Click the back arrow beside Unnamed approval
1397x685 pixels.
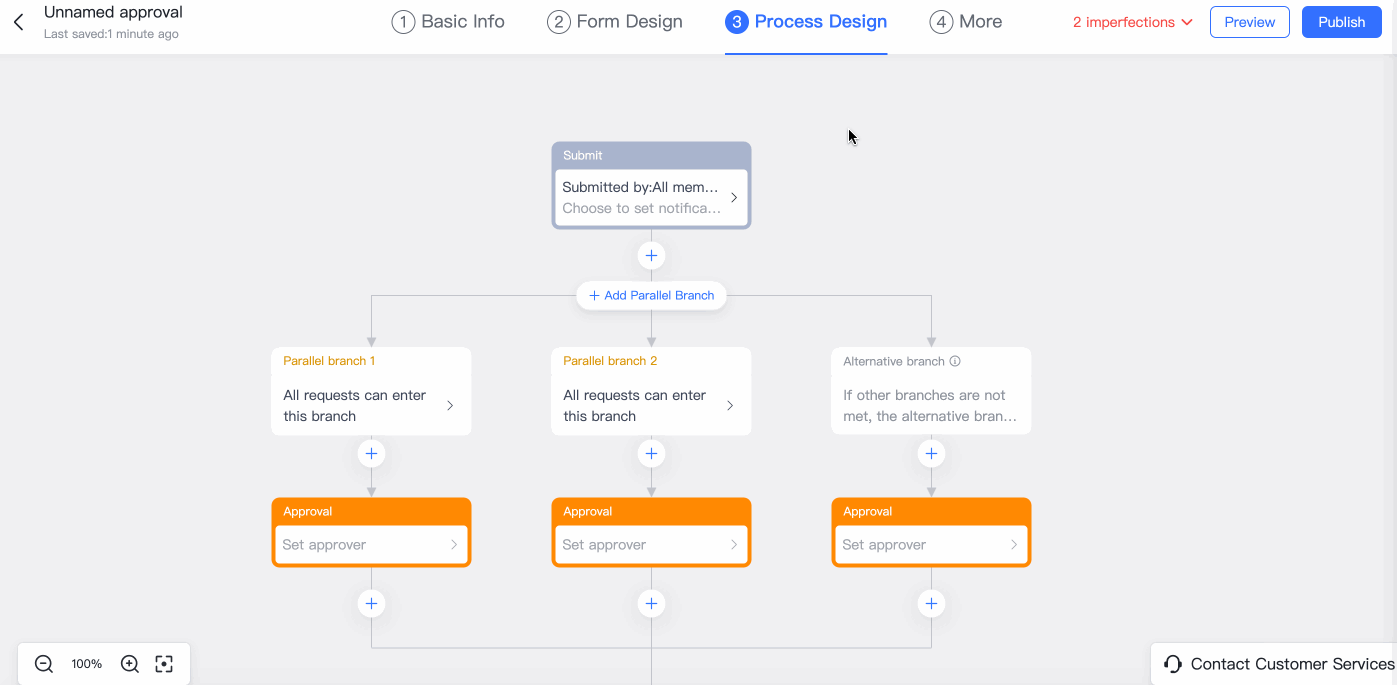point(17,21)
